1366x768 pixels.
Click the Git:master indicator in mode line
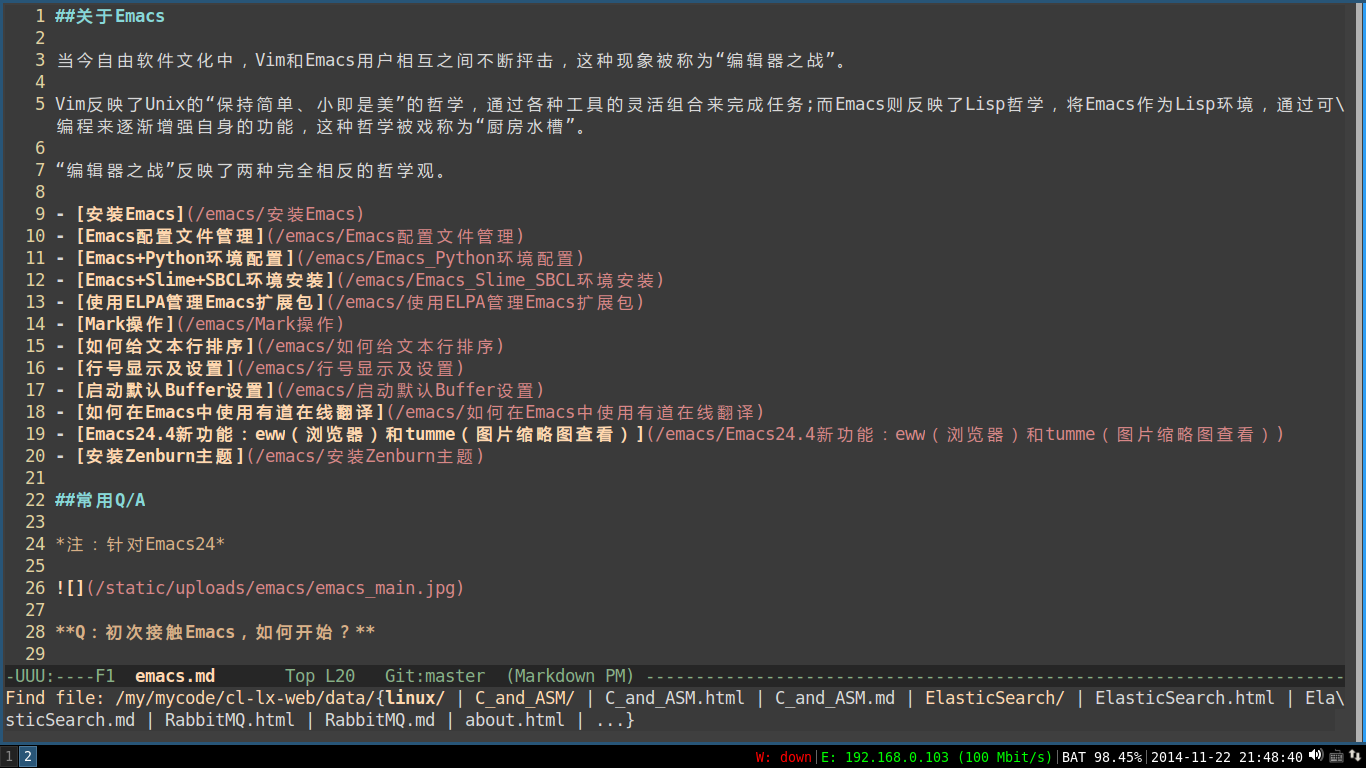435,676
